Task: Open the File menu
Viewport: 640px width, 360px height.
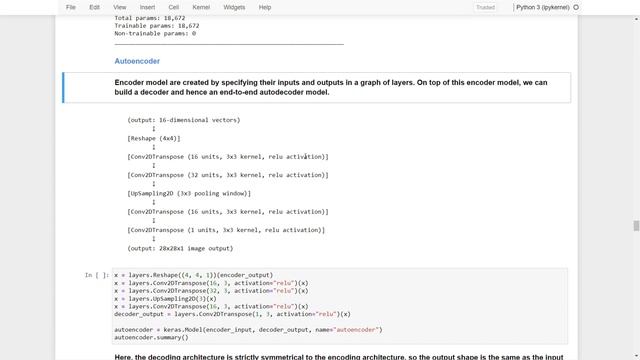Action: click(x=71, y=7)
